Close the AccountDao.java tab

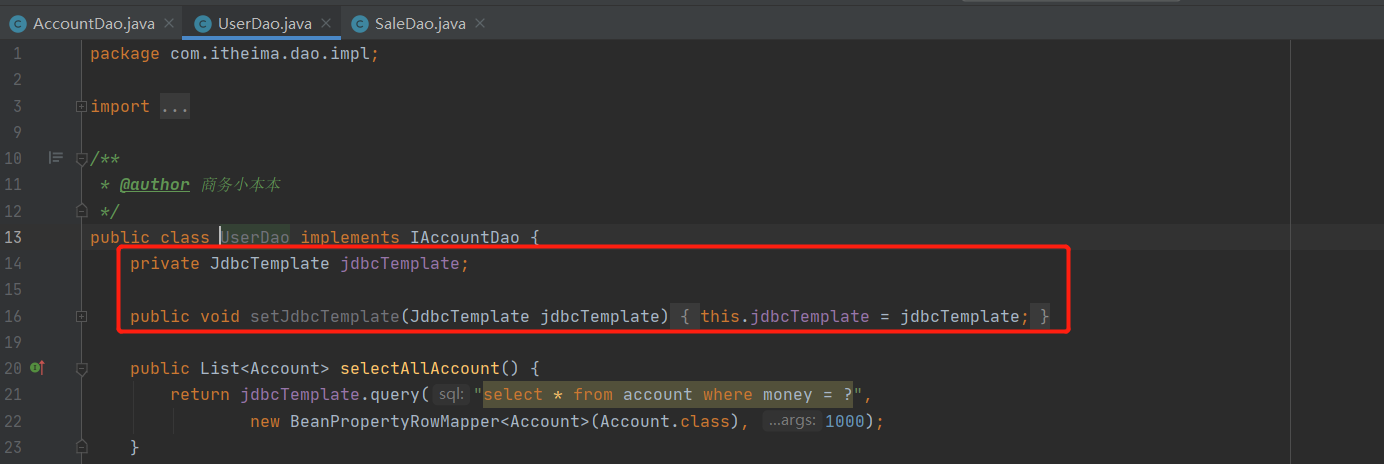point(167,23)
